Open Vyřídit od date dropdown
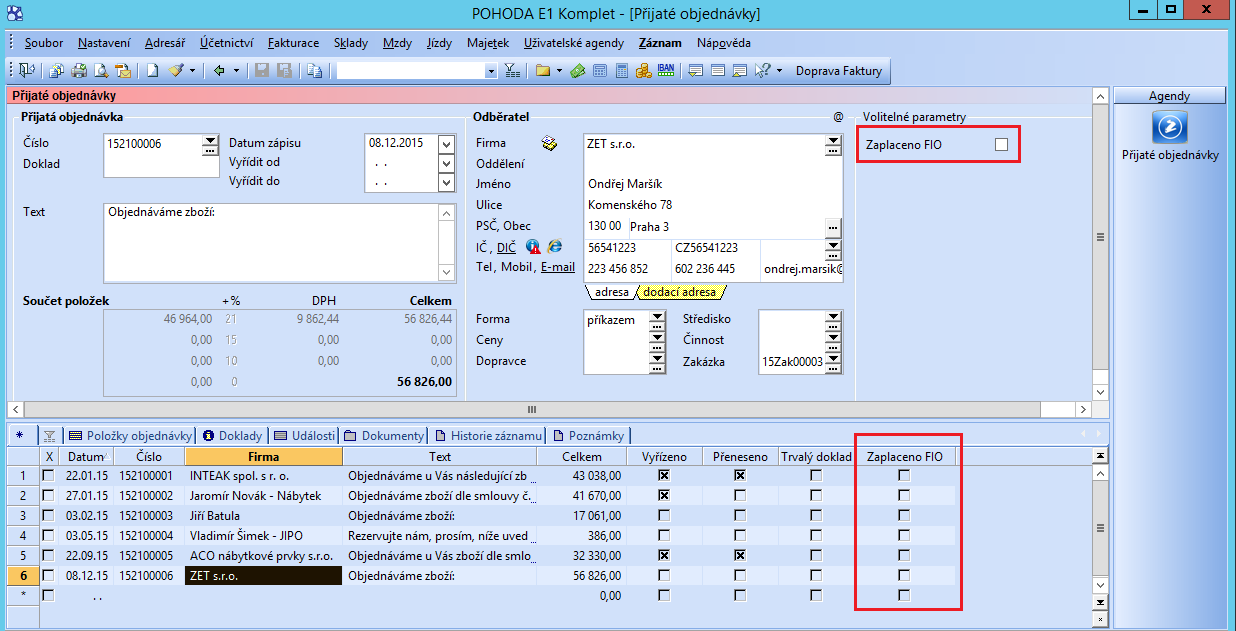Screen dimensions: 1236x631 (x=446, y=163)
